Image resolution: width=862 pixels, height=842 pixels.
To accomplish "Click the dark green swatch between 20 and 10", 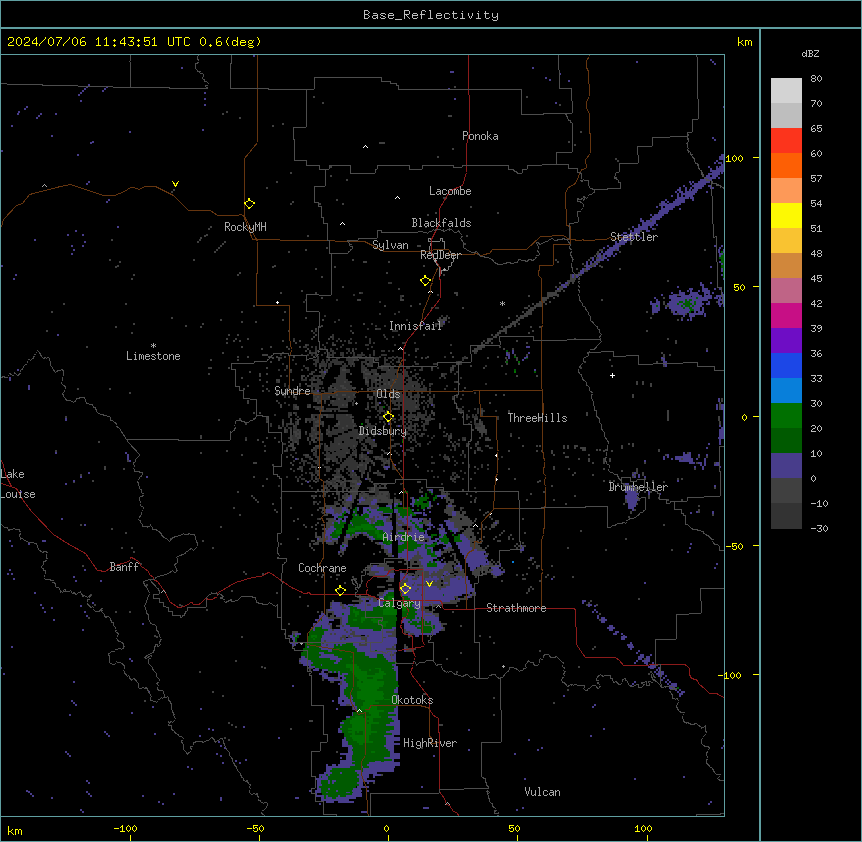I will tap(786, 441).
